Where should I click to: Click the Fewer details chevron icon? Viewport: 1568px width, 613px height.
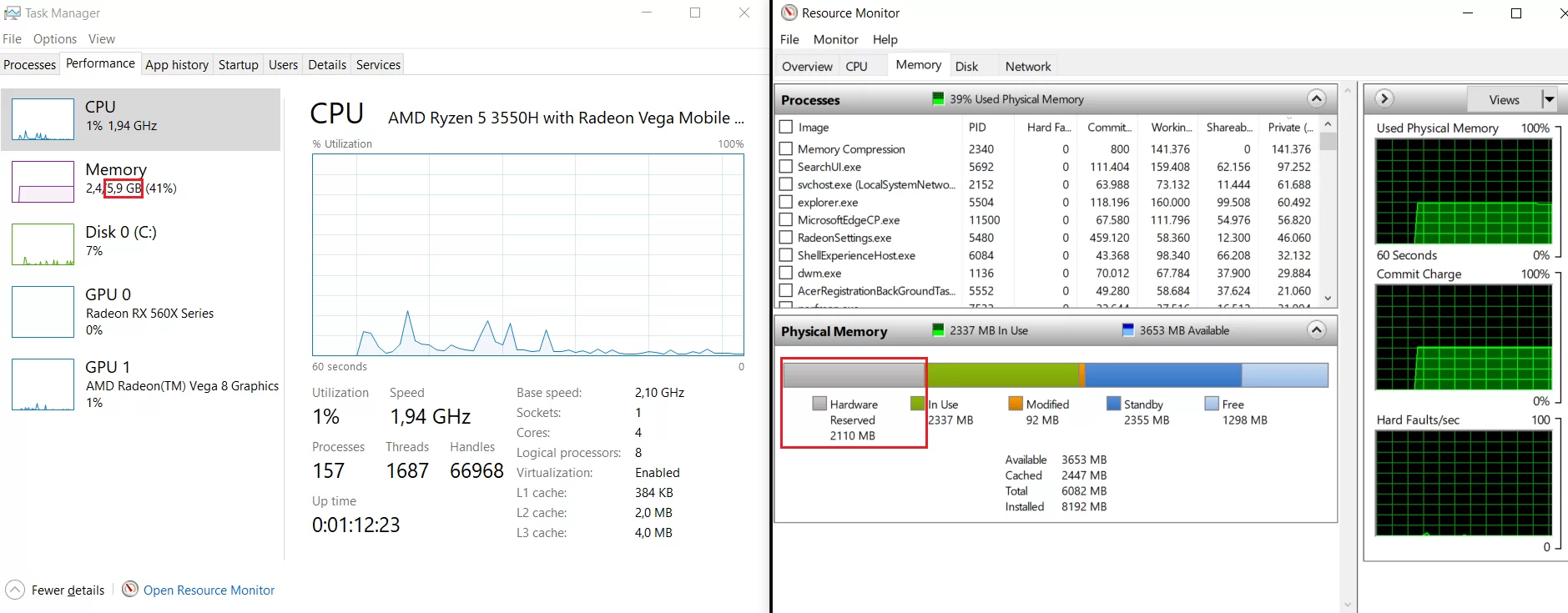pyautogui.click(x=15, y=590)
